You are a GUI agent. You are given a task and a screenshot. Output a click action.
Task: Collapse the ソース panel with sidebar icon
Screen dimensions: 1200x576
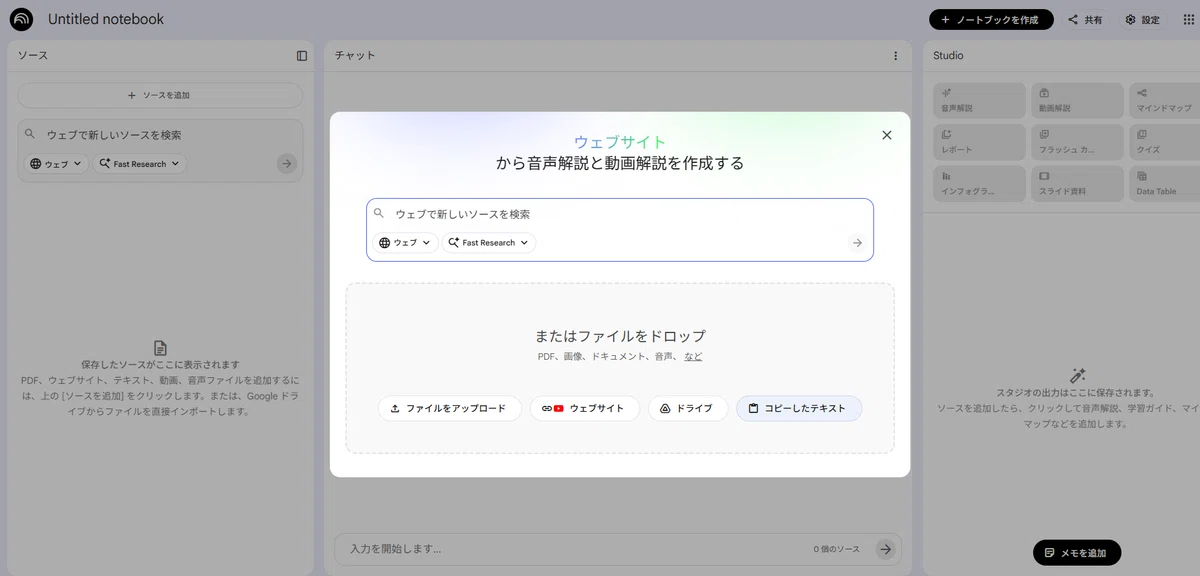click(x=302, y=56)
